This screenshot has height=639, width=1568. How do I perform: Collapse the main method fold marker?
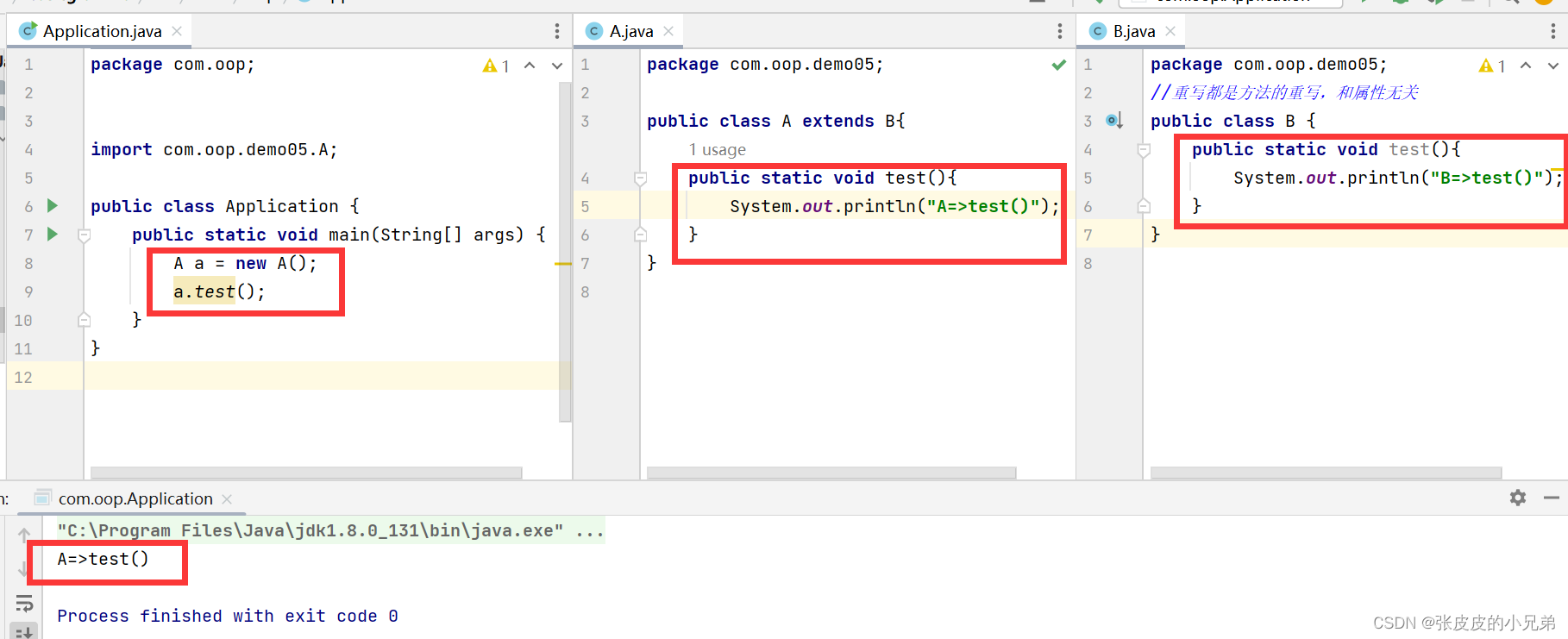(85, 235)
